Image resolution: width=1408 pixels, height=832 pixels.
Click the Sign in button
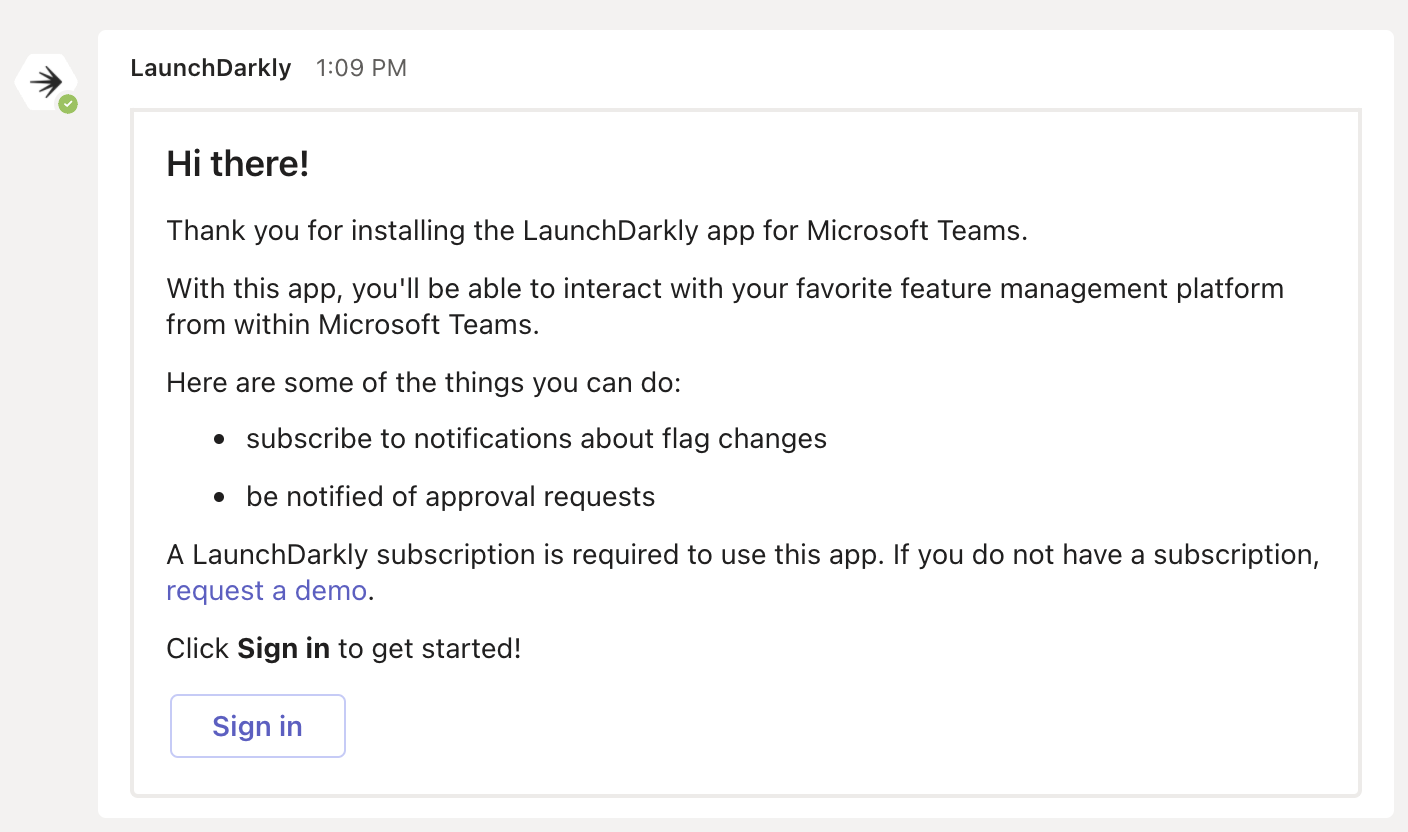pyautogui.click(x=257, y=726)
